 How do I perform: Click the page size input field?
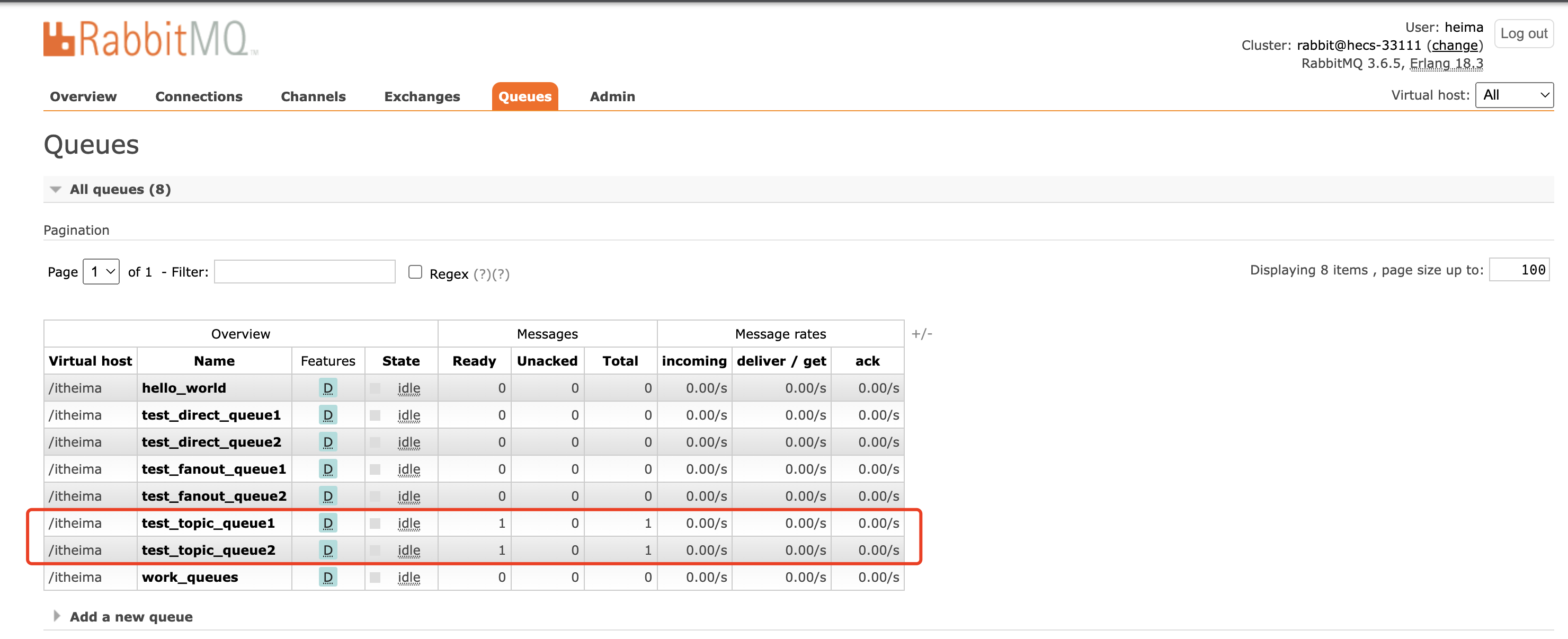tap(1519, 270)
